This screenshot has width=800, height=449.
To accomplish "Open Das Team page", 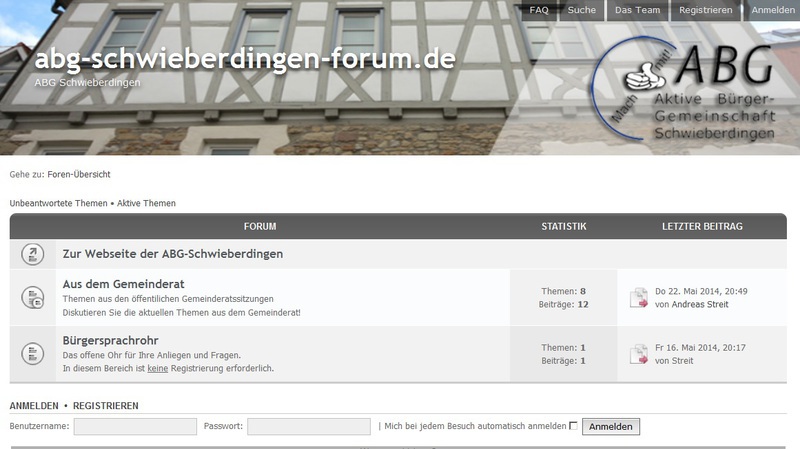I will [x=637, y=10].
